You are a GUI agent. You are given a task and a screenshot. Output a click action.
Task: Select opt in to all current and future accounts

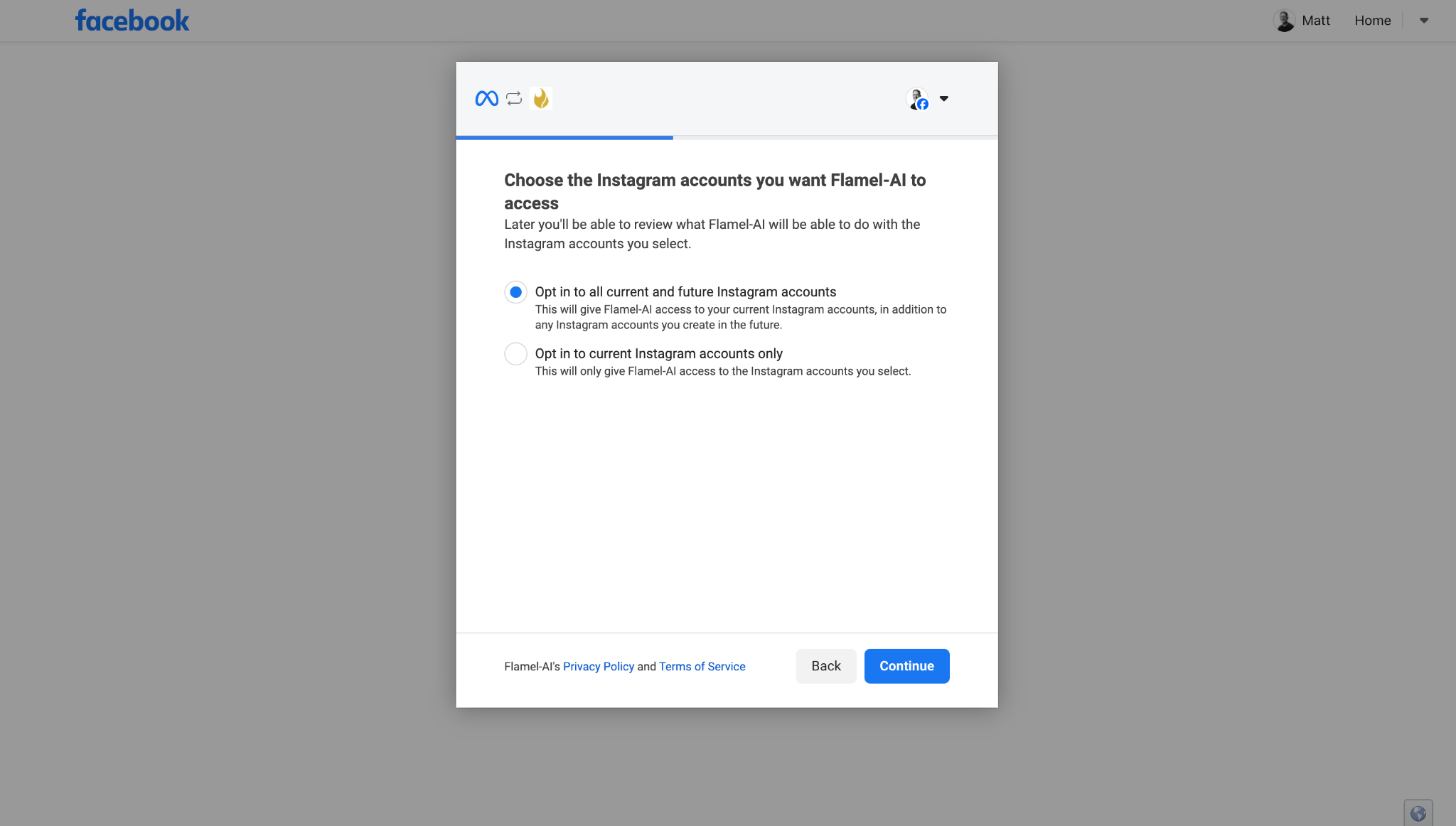(515, 292)
